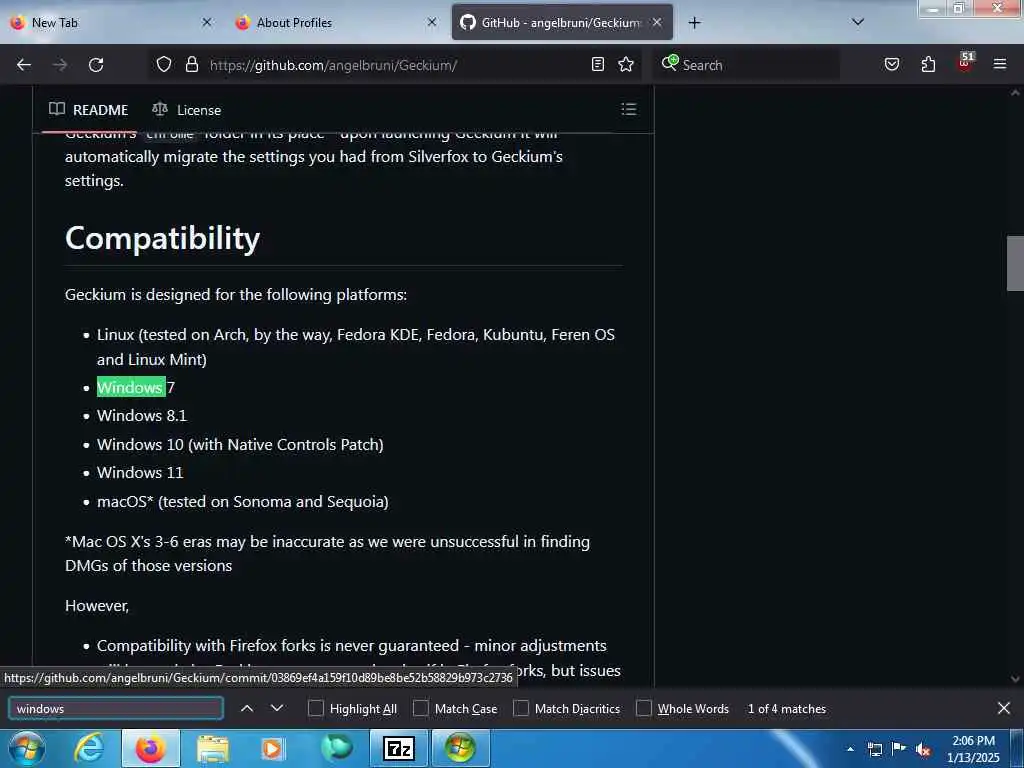
Task: Click the Windows 8.1 list item
Action: (x=142, y=415)
